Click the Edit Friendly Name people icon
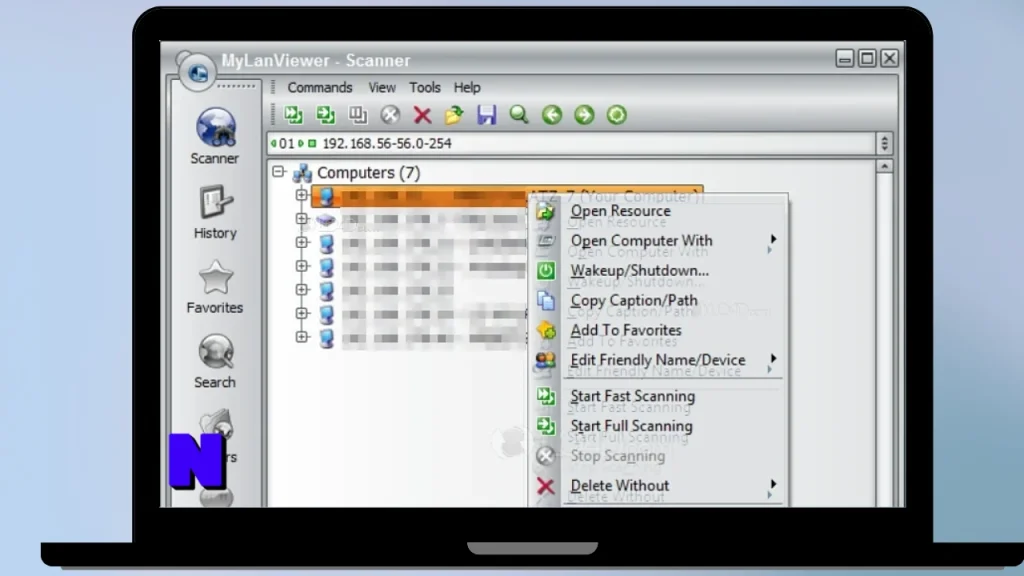Viewport: 1024px width, 576px height. tap(546, 360)
